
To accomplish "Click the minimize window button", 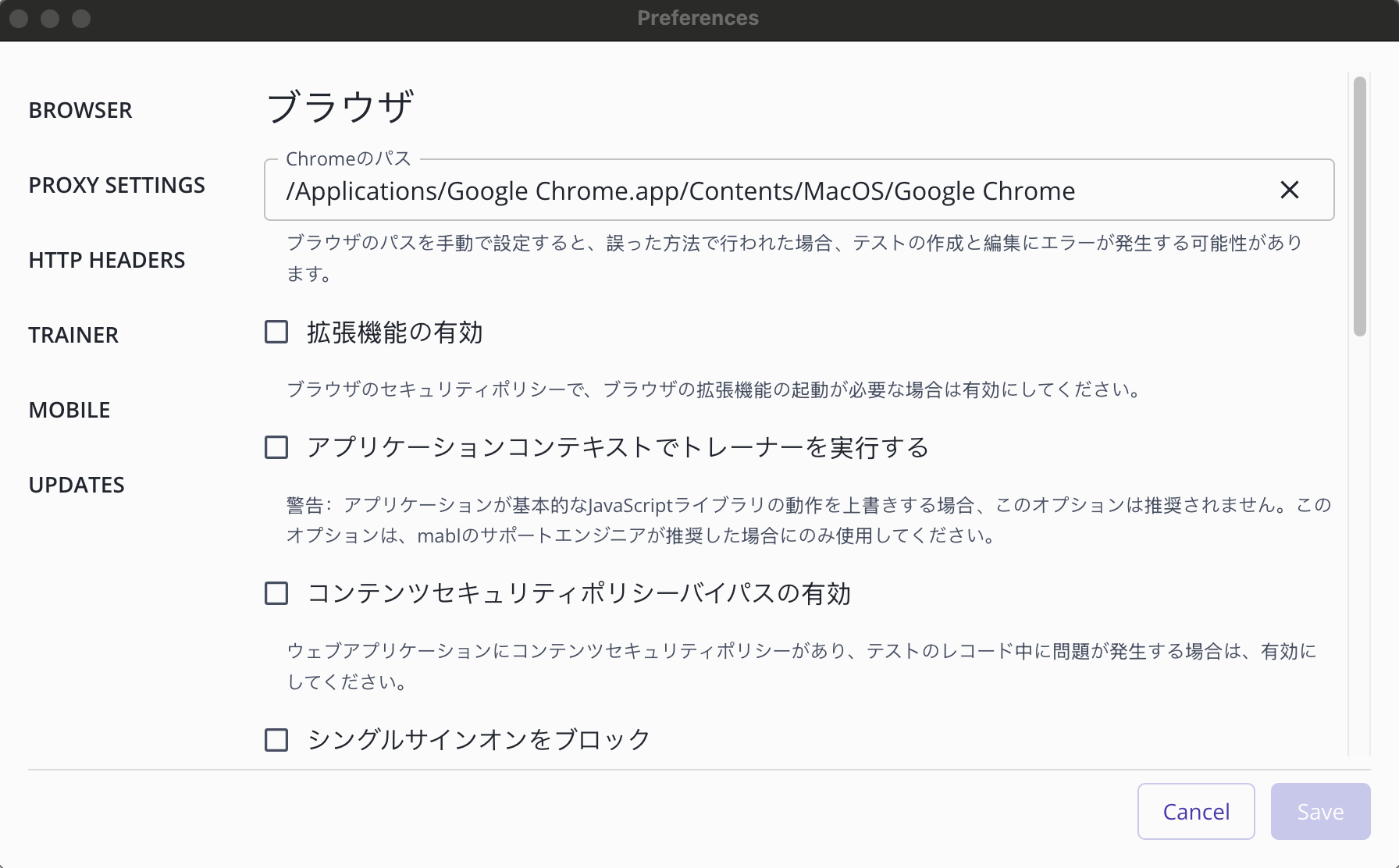I will click(x=50, y=18).
